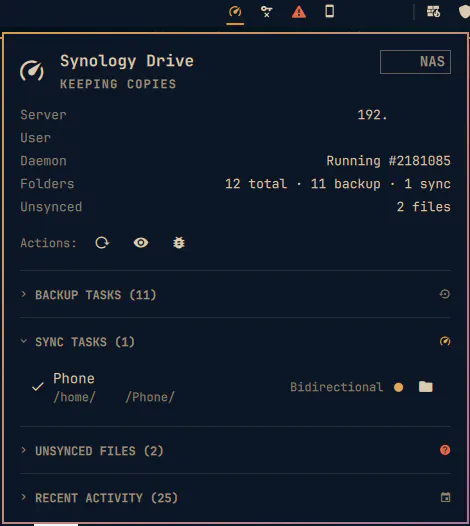
Task: Click the red question mark icon
Action: [445, 450]
